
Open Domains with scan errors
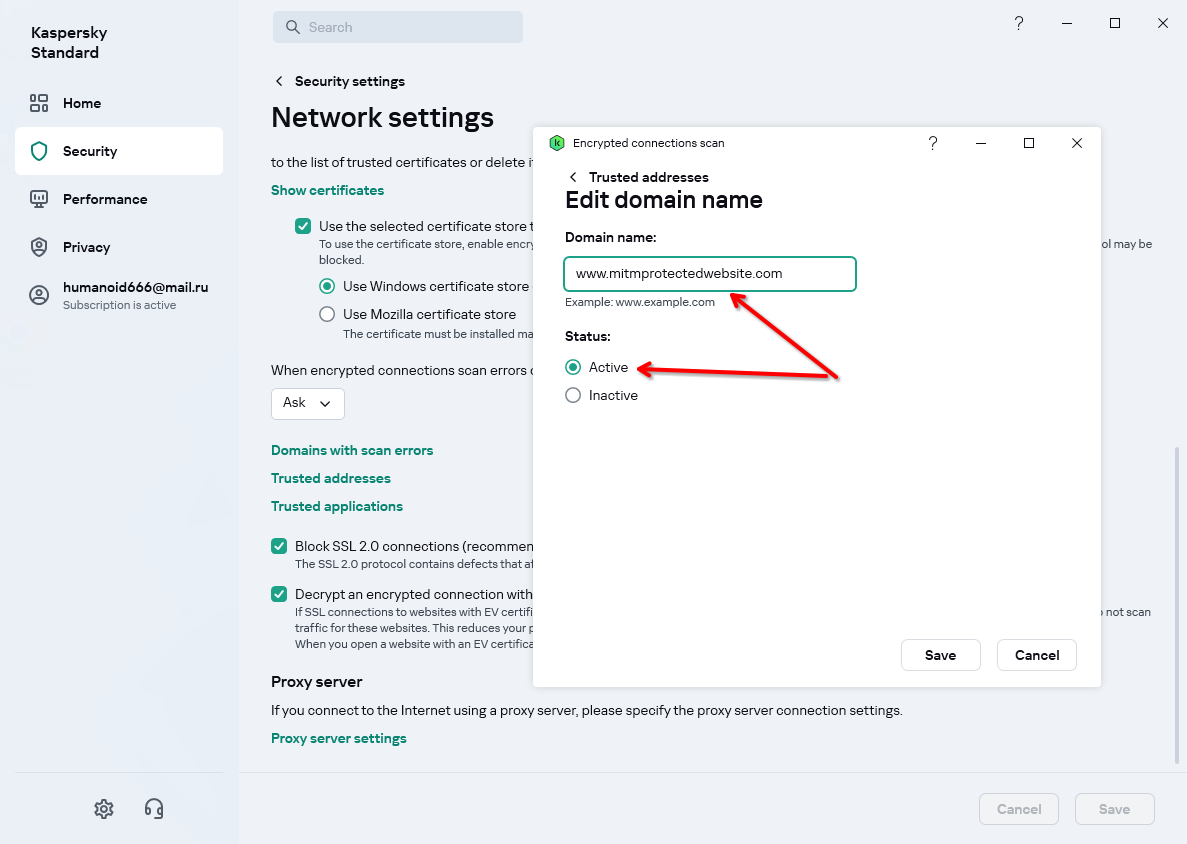[x=352, y=450]
